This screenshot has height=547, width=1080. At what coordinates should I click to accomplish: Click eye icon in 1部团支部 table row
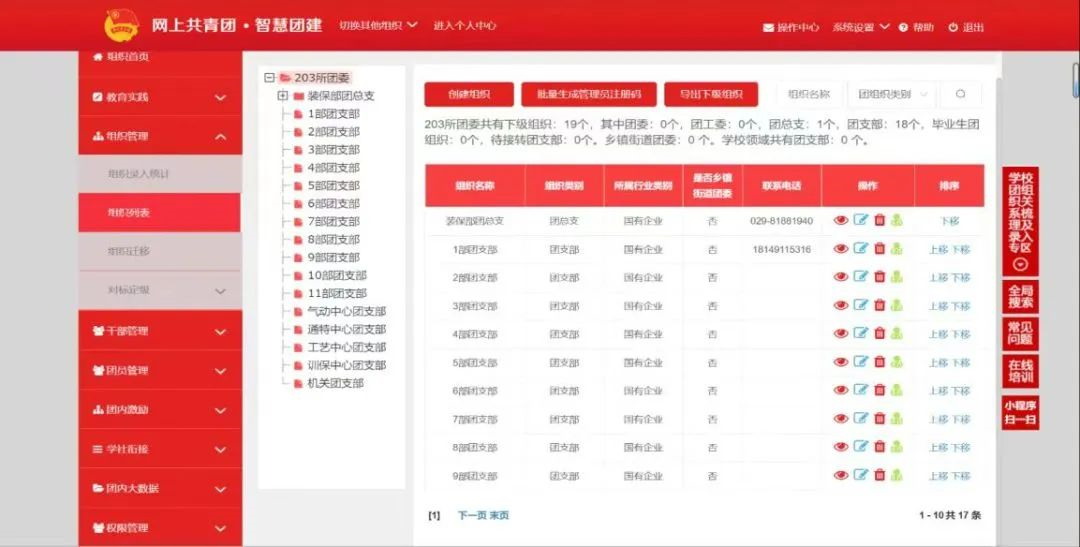(840, 249)
